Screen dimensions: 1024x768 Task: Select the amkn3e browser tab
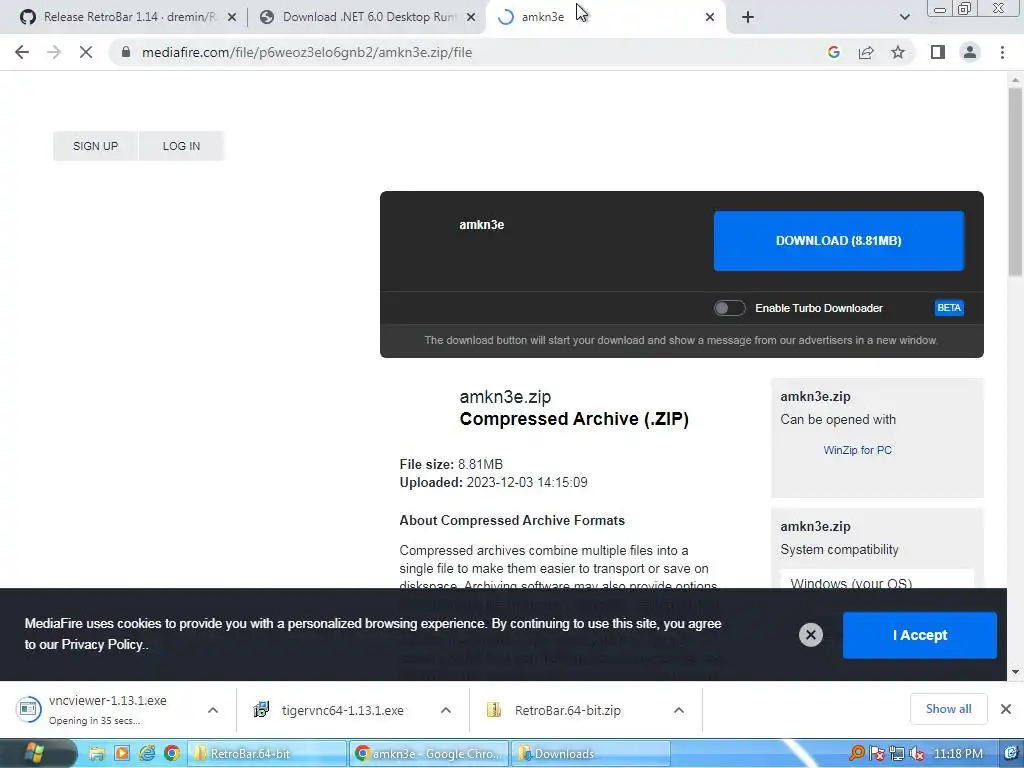[604, 17]
